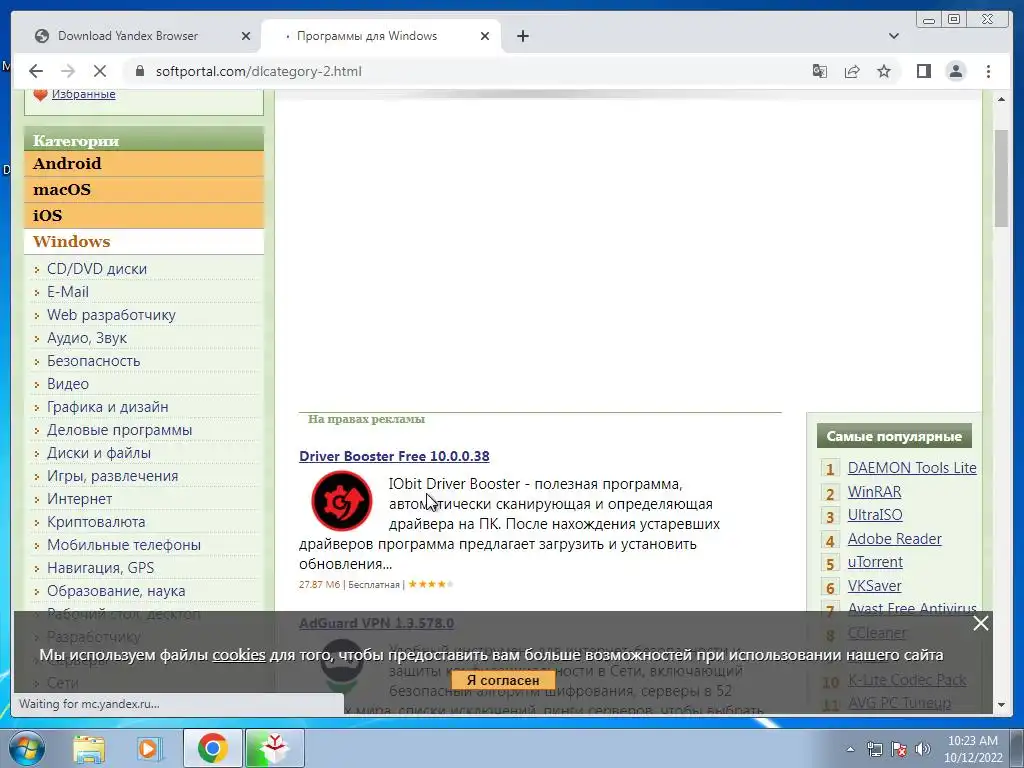Open Мобильные телефоны subcategory

tap(124, 545)
